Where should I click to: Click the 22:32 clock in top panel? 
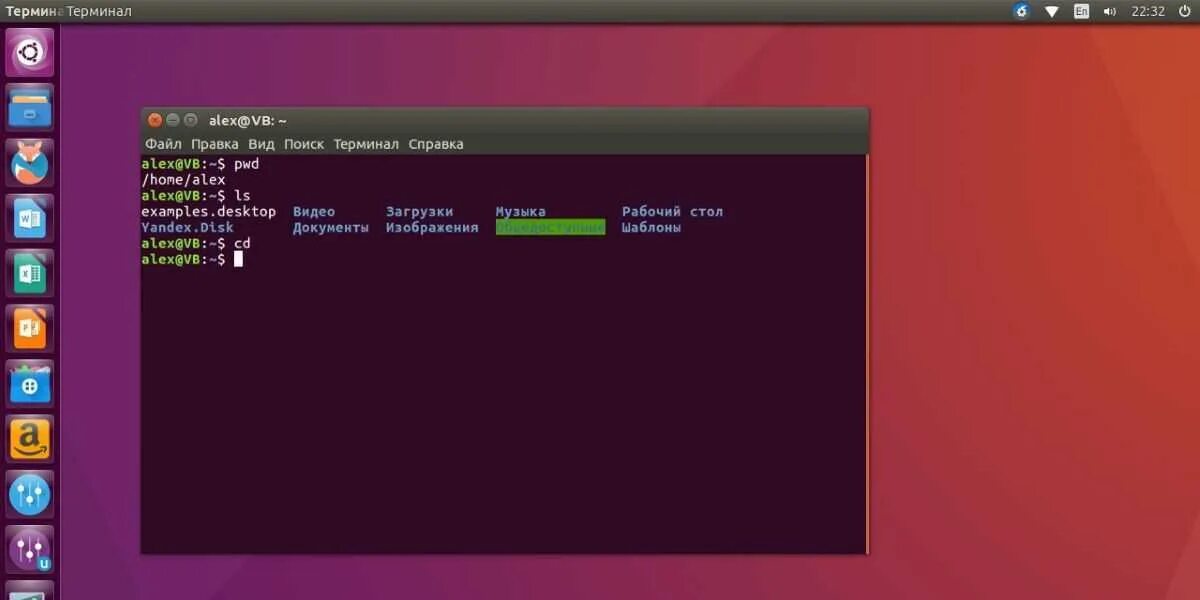[x=1148, y=11]
